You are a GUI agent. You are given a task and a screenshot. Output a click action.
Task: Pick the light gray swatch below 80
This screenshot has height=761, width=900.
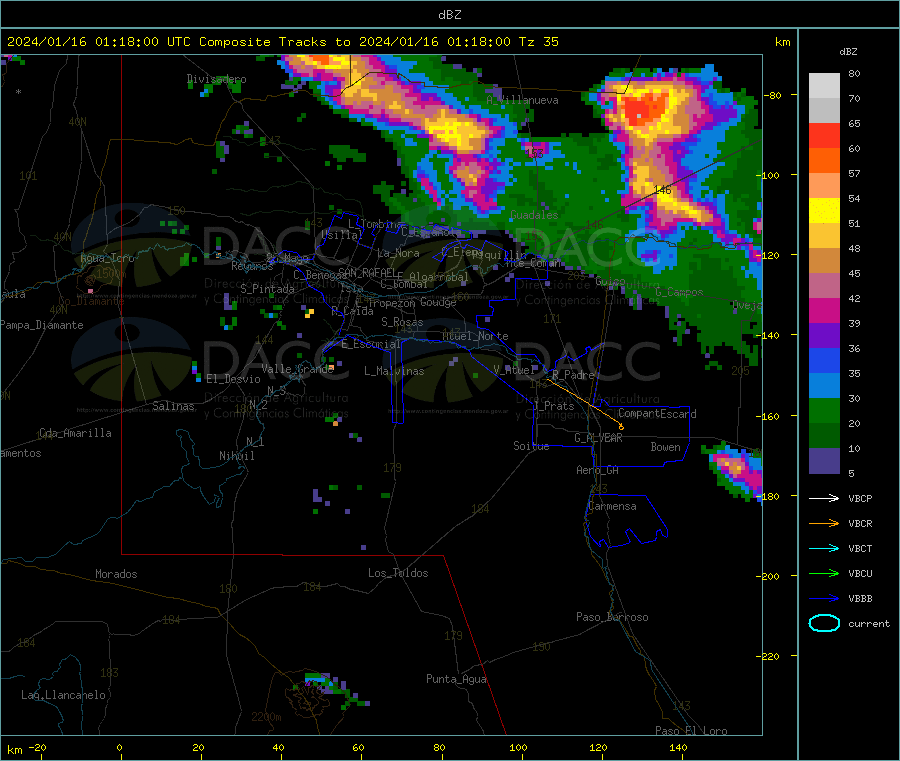(x=824, y=86)
